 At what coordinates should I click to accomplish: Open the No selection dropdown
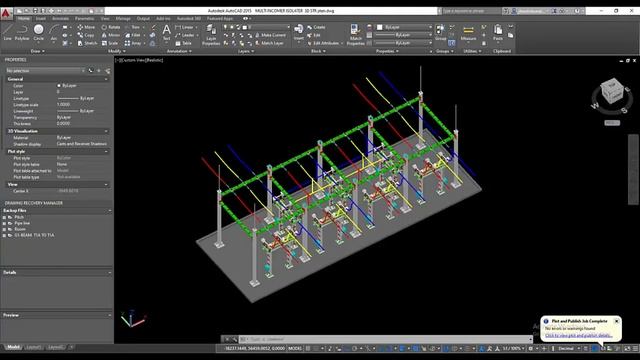click(45, 71)
